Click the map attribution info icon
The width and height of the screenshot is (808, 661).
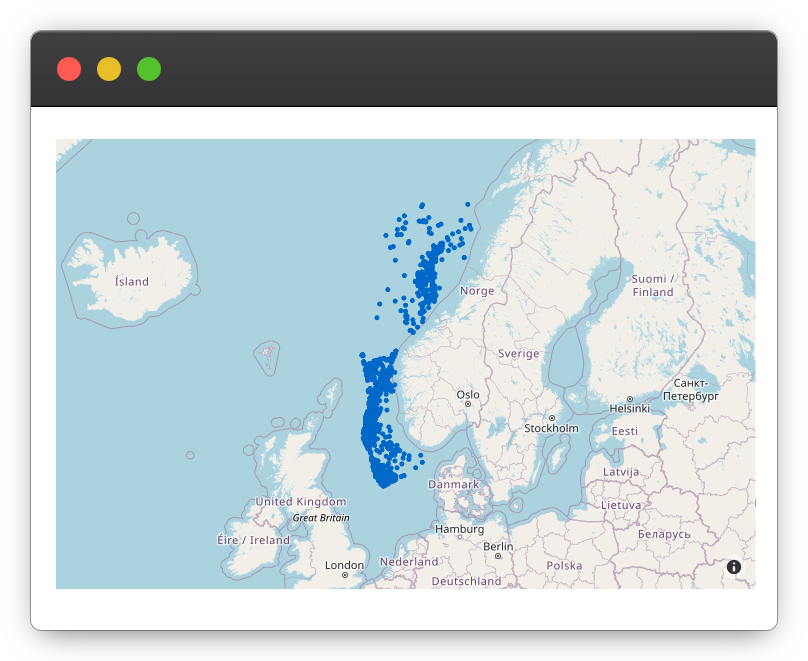point(734,567)
